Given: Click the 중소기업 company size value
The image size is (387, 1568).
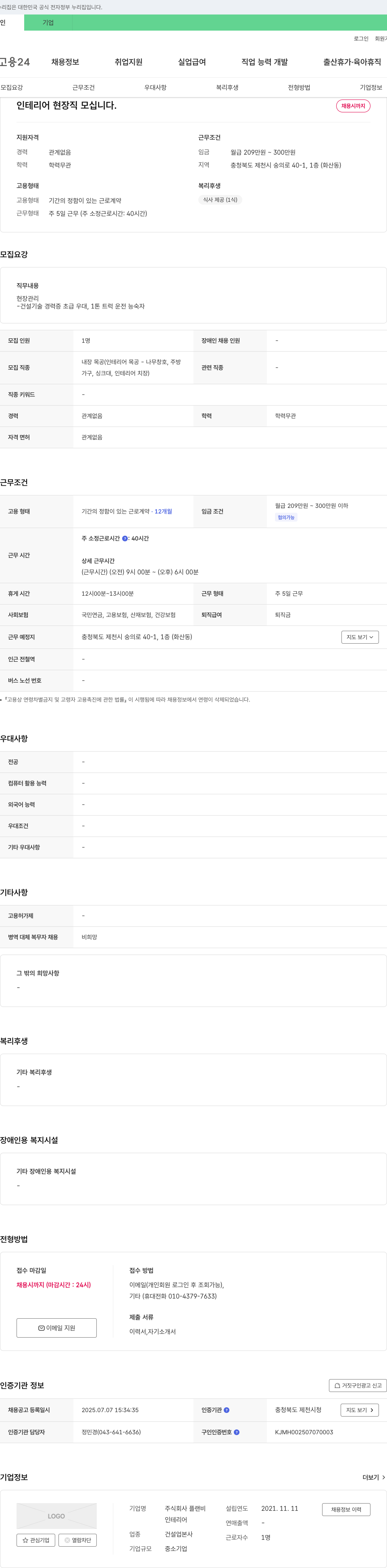Looking at the screenshot, I should (176, 1549).
